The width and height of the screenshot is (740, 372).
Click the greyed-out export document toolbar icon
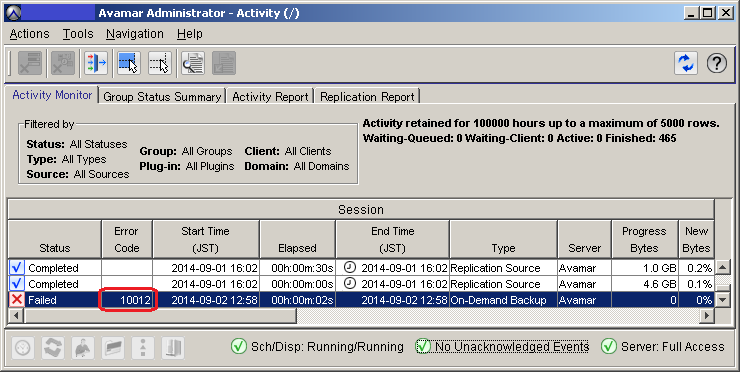point(224,63)
